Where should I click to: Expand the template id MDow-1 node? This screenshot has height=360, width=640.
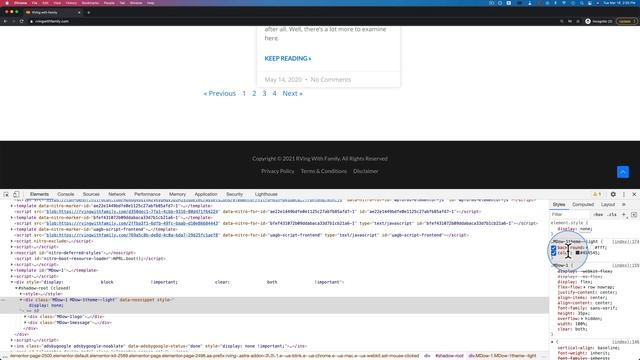pos(12,270)
